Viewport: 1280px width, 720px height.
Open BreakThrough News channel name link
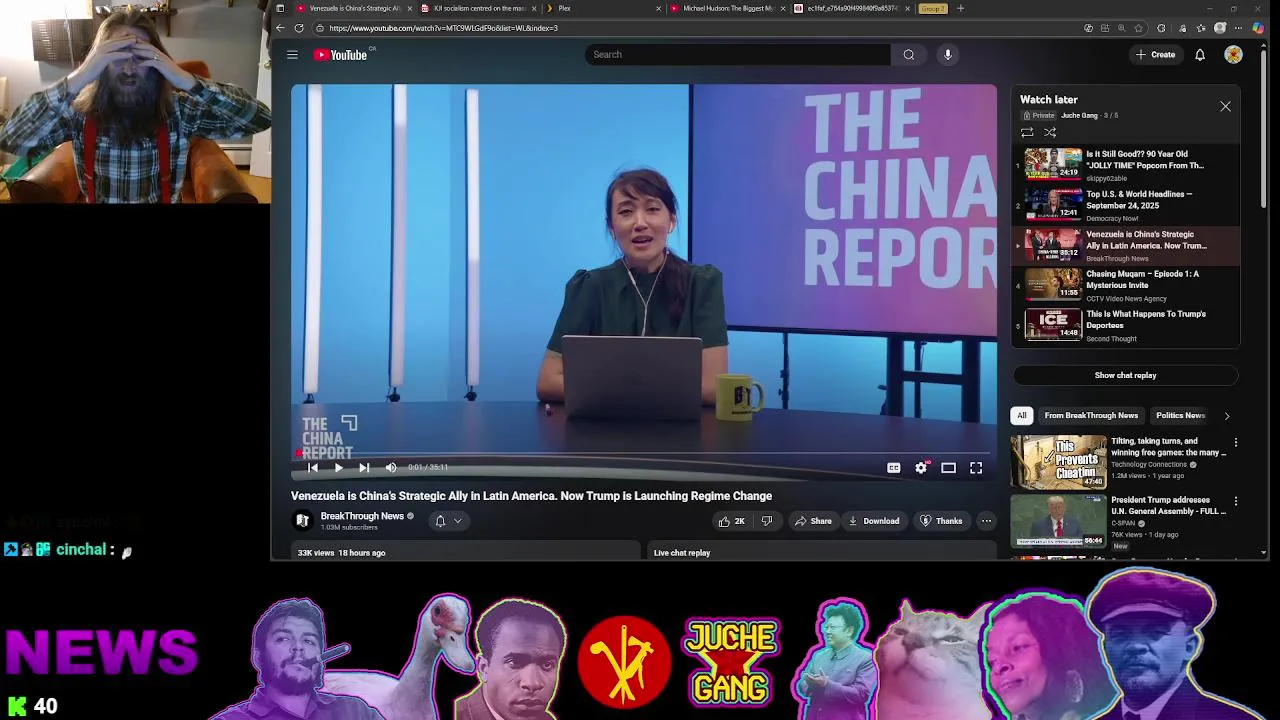tap(362, 516)
